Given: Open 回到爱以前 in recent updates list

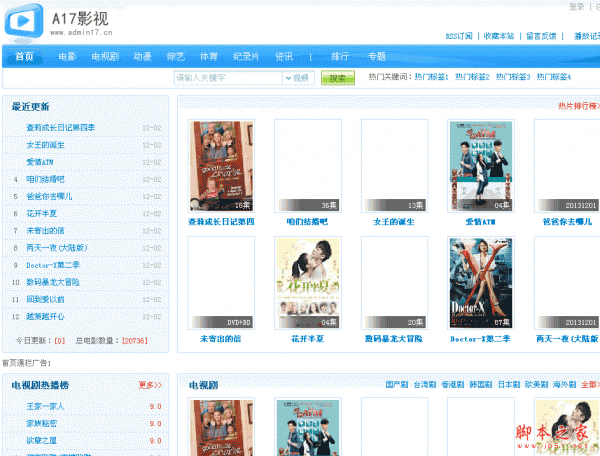Looking at the screenshot, I should point(45,300).
